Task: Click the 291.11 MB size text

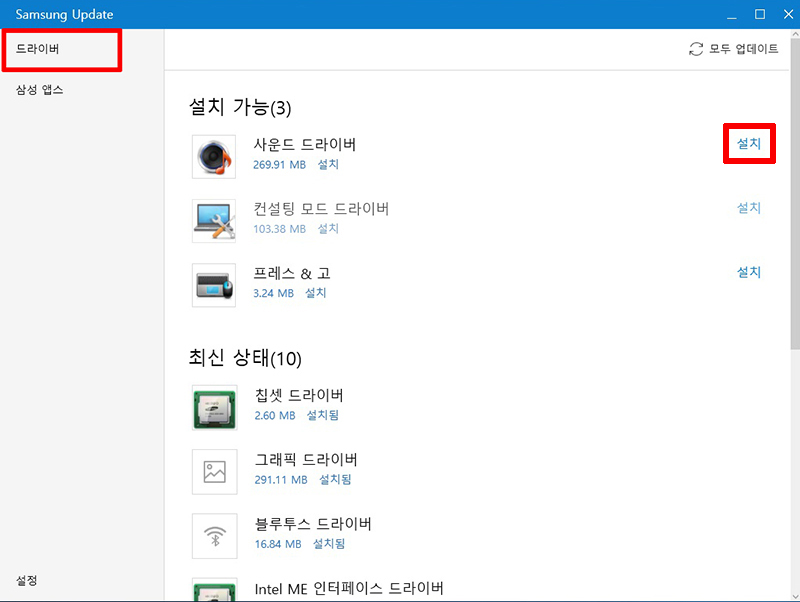Action: (x=281, y=480)
